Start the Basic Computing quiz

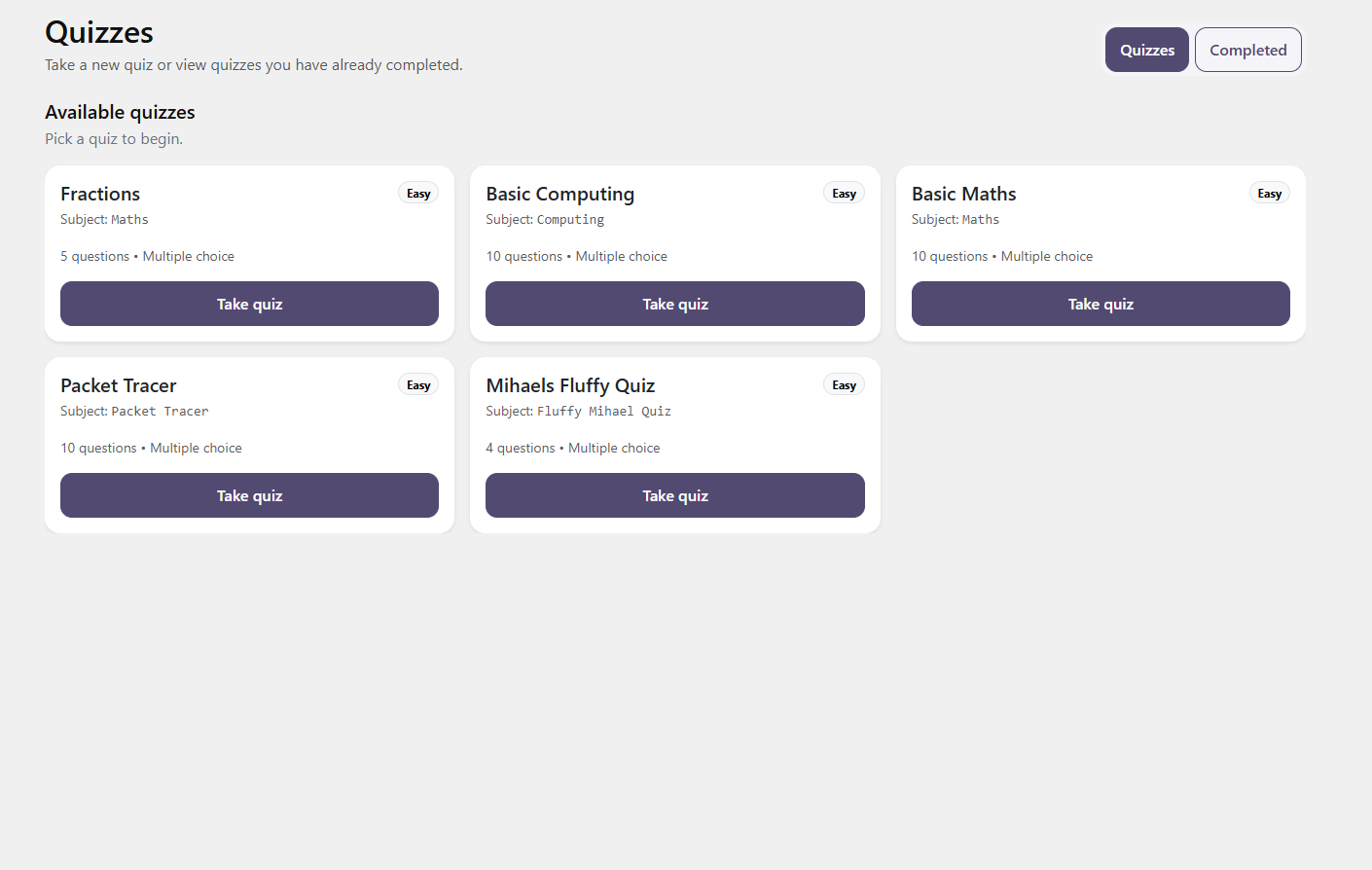coord(674,304)
